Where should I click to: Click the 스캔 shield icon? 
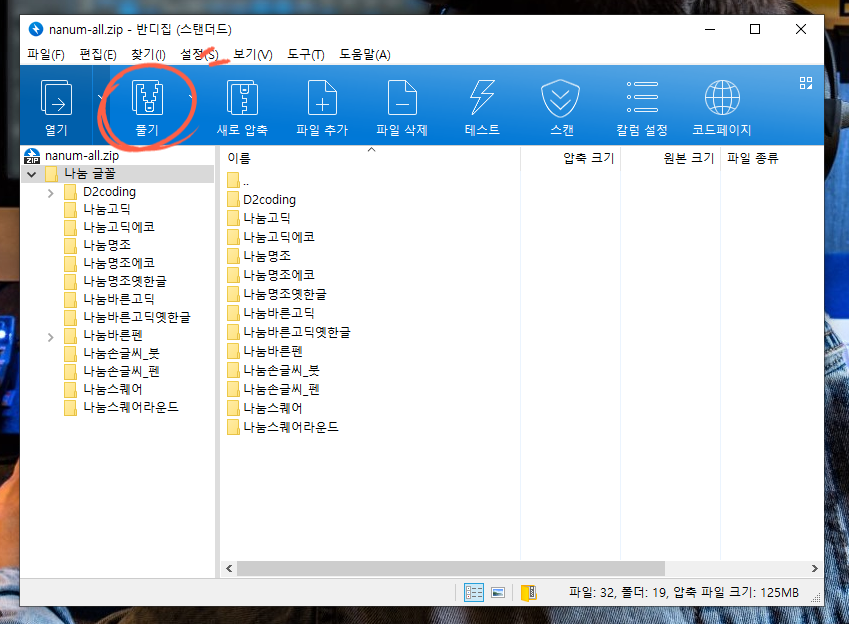(x=560, y=98)
